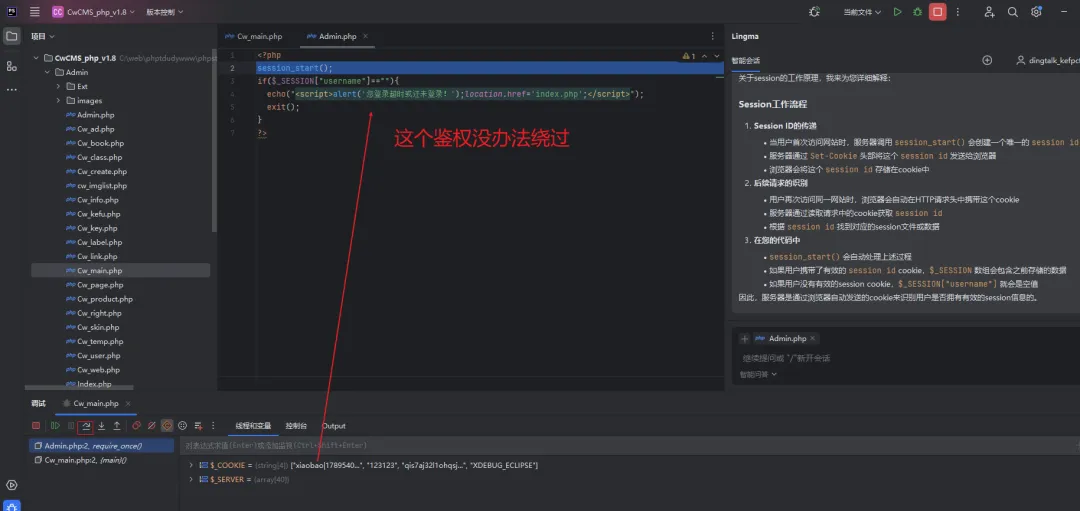Screen dimensions: 1080x511
Task: Go to previous highlighted warning up arrow in editor
Action: coord(704,56)
